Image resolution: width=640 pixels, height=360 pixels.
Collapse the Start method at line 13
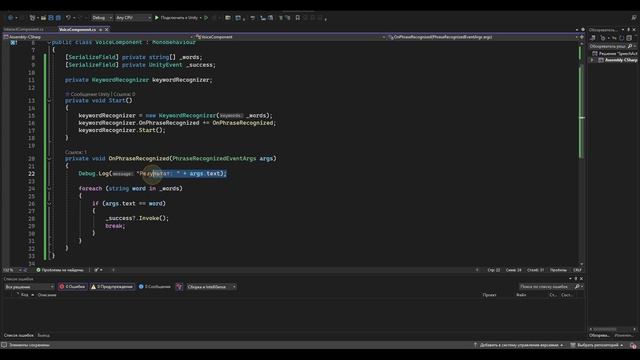pos(49,101)
